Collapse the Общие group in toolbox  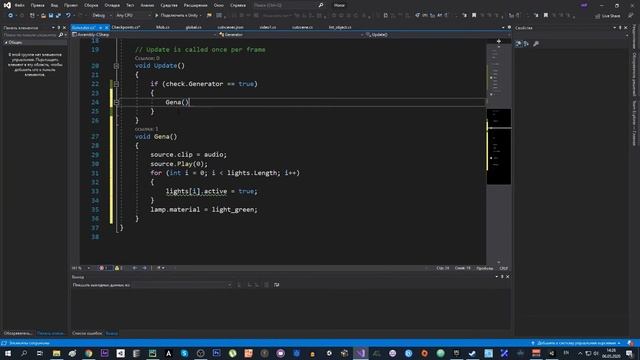click(6, 42)
